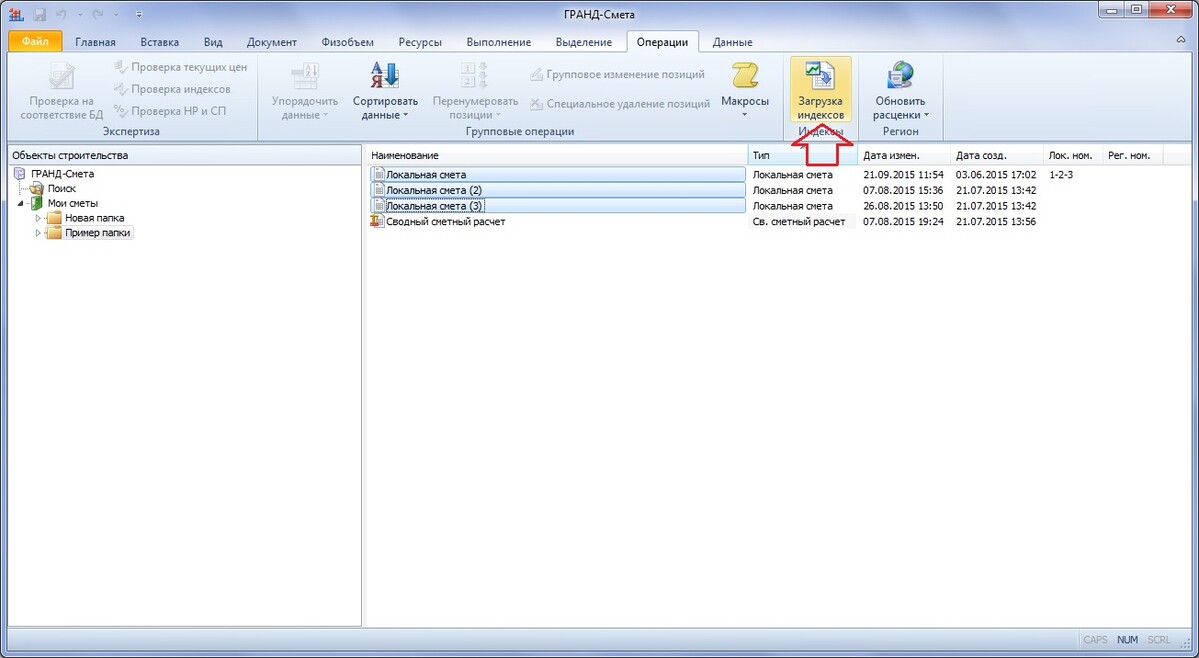The width and height of the screenshot is (1199, 658).
Task: Switch to the Ресурсы tab
Action: [x=420, y=43]
